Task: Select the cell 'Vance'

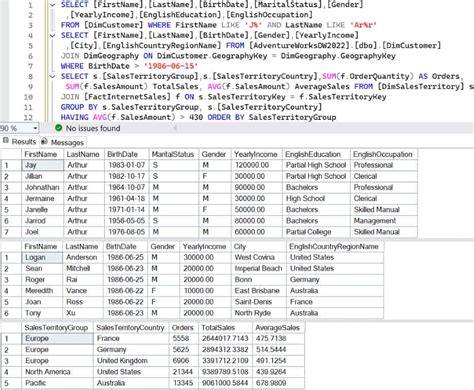Action: (x=83, y=291)
